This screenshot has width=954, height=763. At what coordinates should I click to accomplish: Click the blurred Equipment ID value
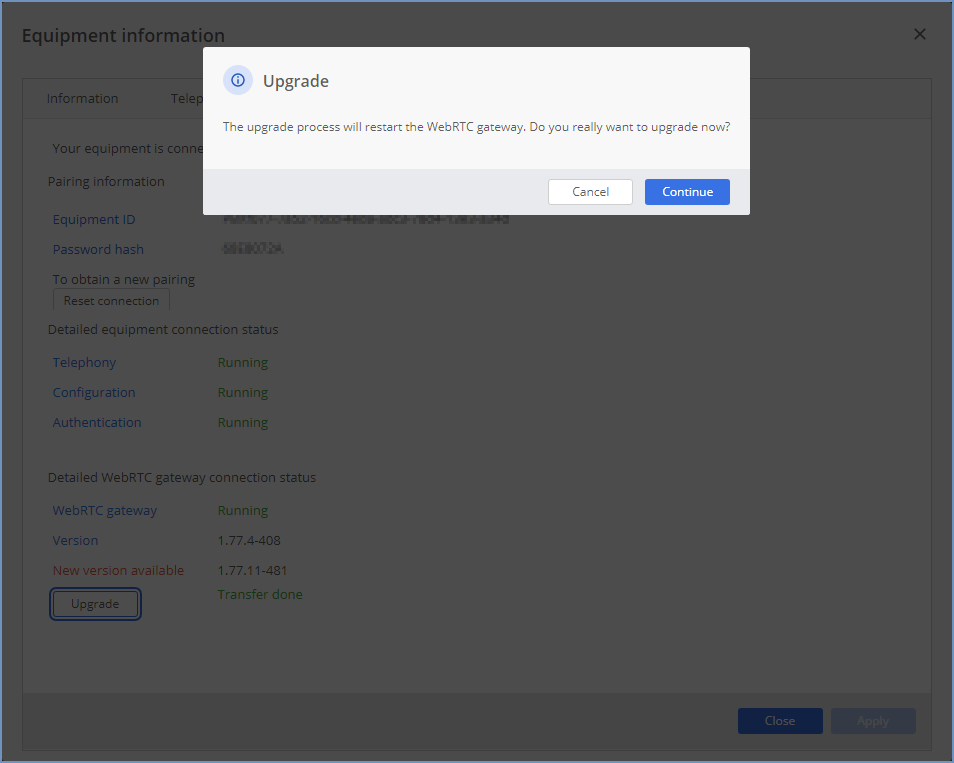pos(366,219)
